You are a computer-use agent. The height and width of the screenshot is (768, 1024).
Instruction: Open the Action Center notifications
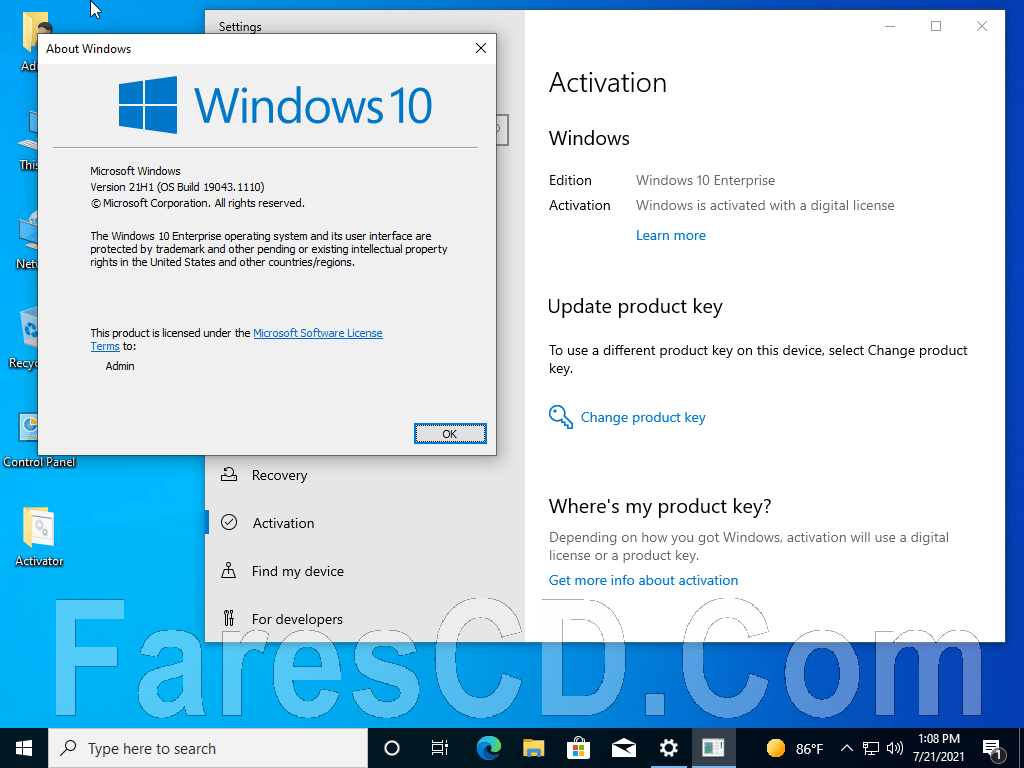992,749
